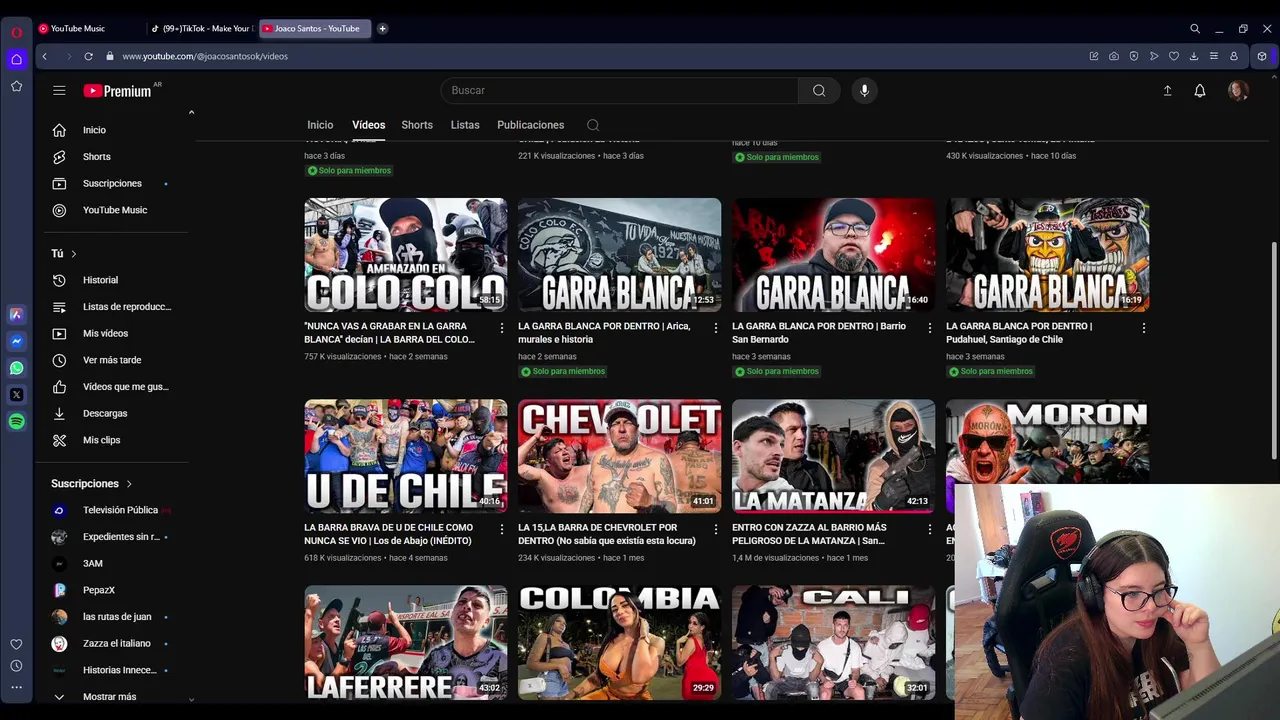Click the YouTube Premium logo
The image size is (1280, 720).
pos(117,91)
